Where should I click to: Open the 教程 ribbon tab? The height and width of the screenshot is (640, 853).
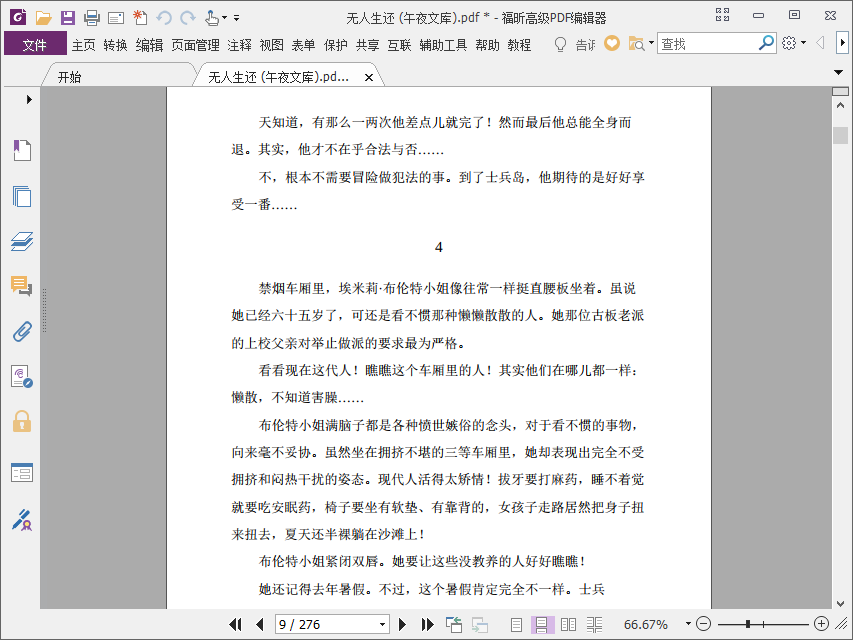(x=519, y=45)
